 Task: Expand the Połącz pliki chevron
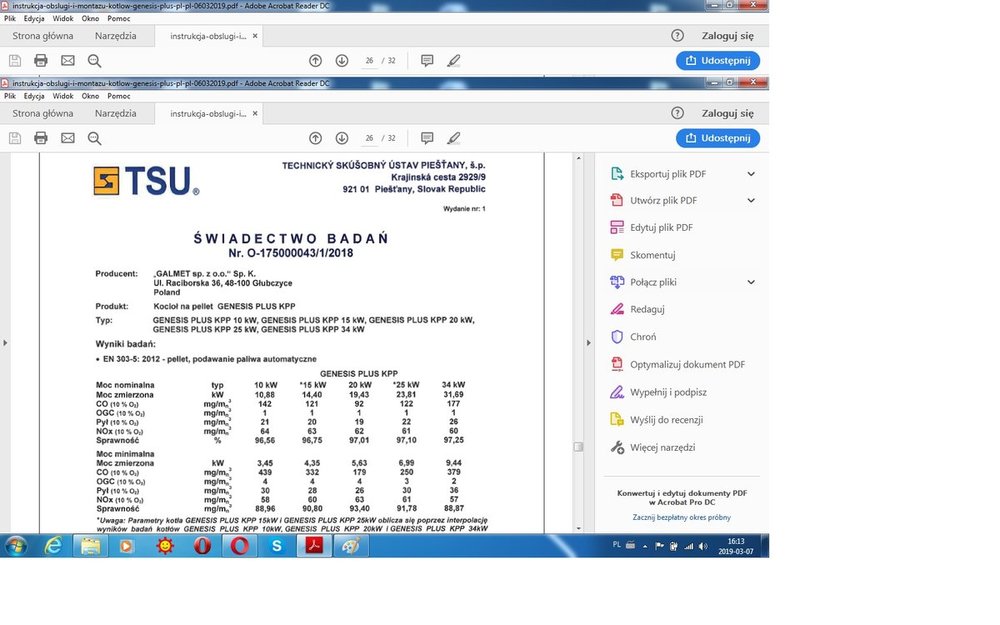(751, 282)
